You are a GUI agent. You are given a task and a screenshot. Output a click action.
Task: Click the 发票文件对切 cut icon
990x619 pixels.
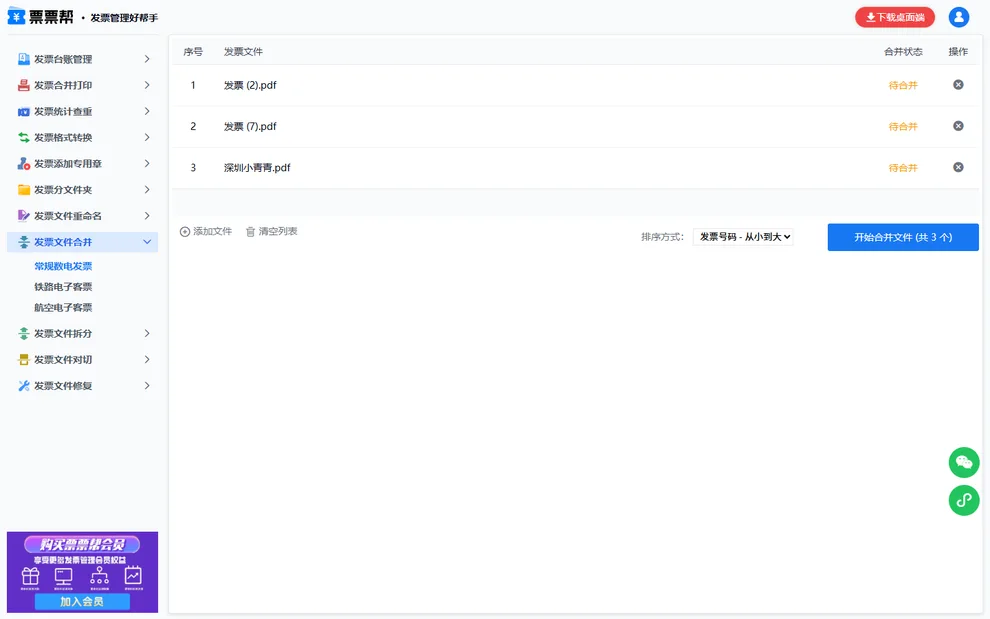point(24,359)
